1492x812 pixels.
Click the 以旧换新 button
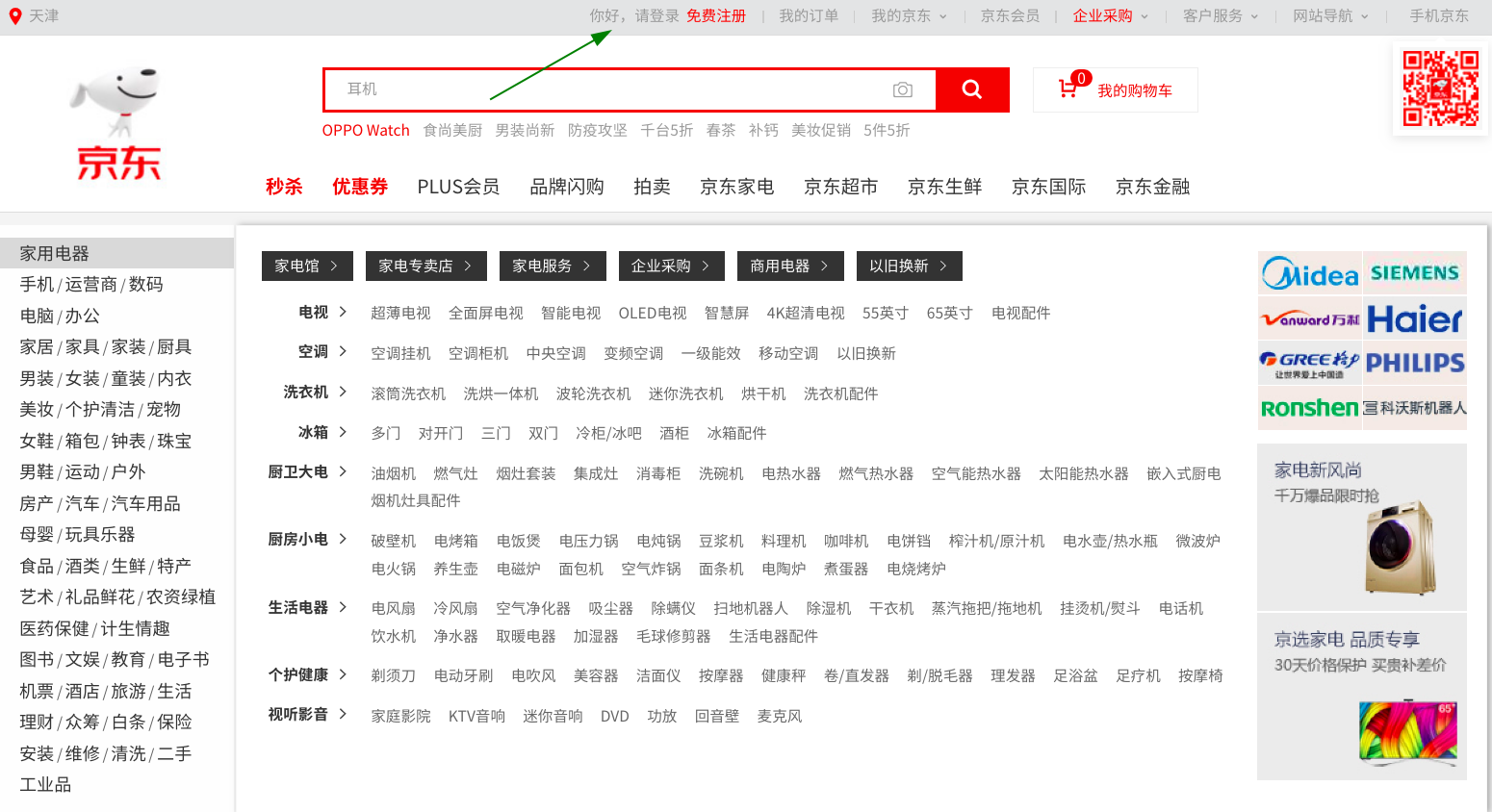point(910,266)
